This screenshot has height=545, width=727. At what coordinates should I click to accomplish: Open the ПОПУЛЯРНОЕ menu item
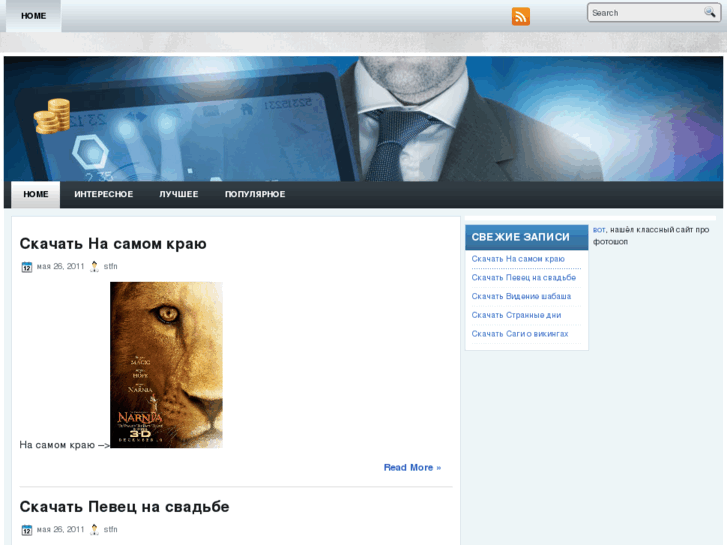pos(255,194)
